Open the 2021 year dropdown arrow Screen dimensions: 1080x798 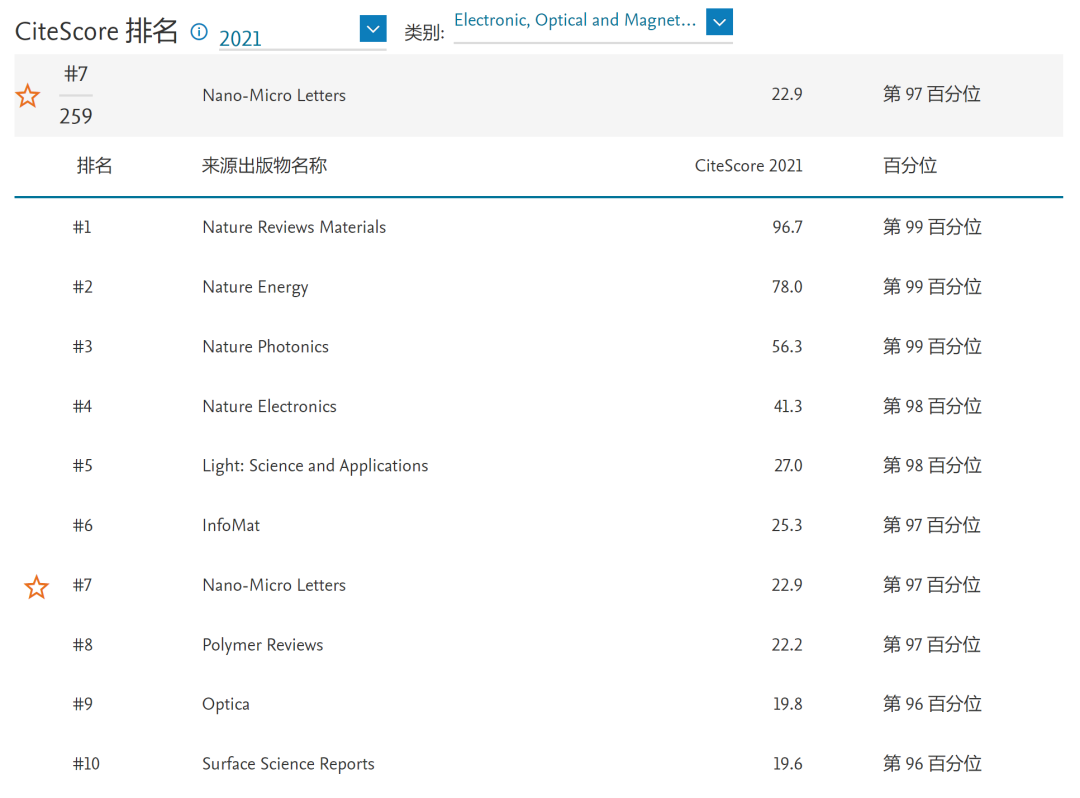(x=373, y=29)
